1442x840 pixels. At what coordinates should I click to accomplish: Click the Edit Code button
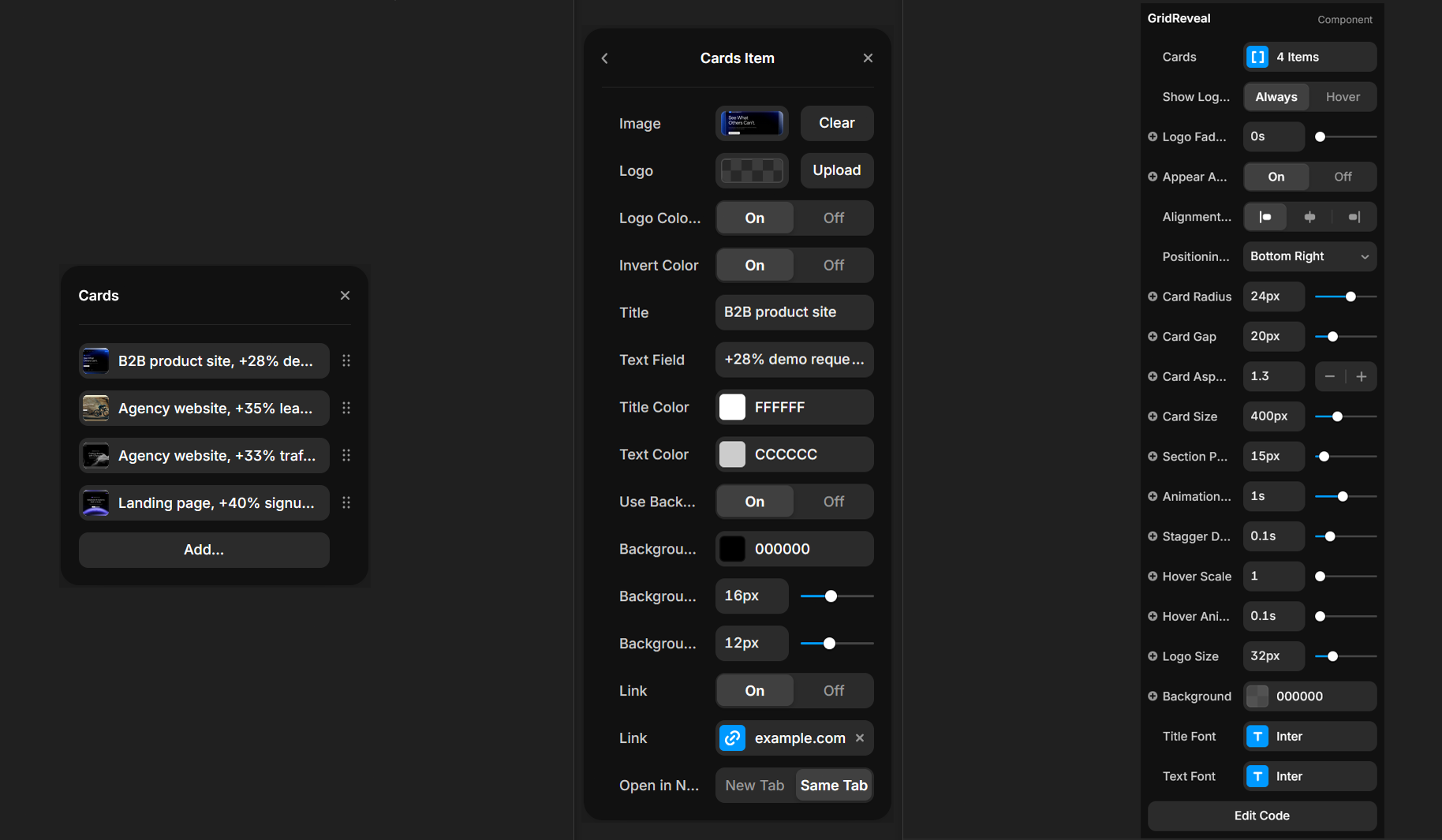coord(1261,816)
